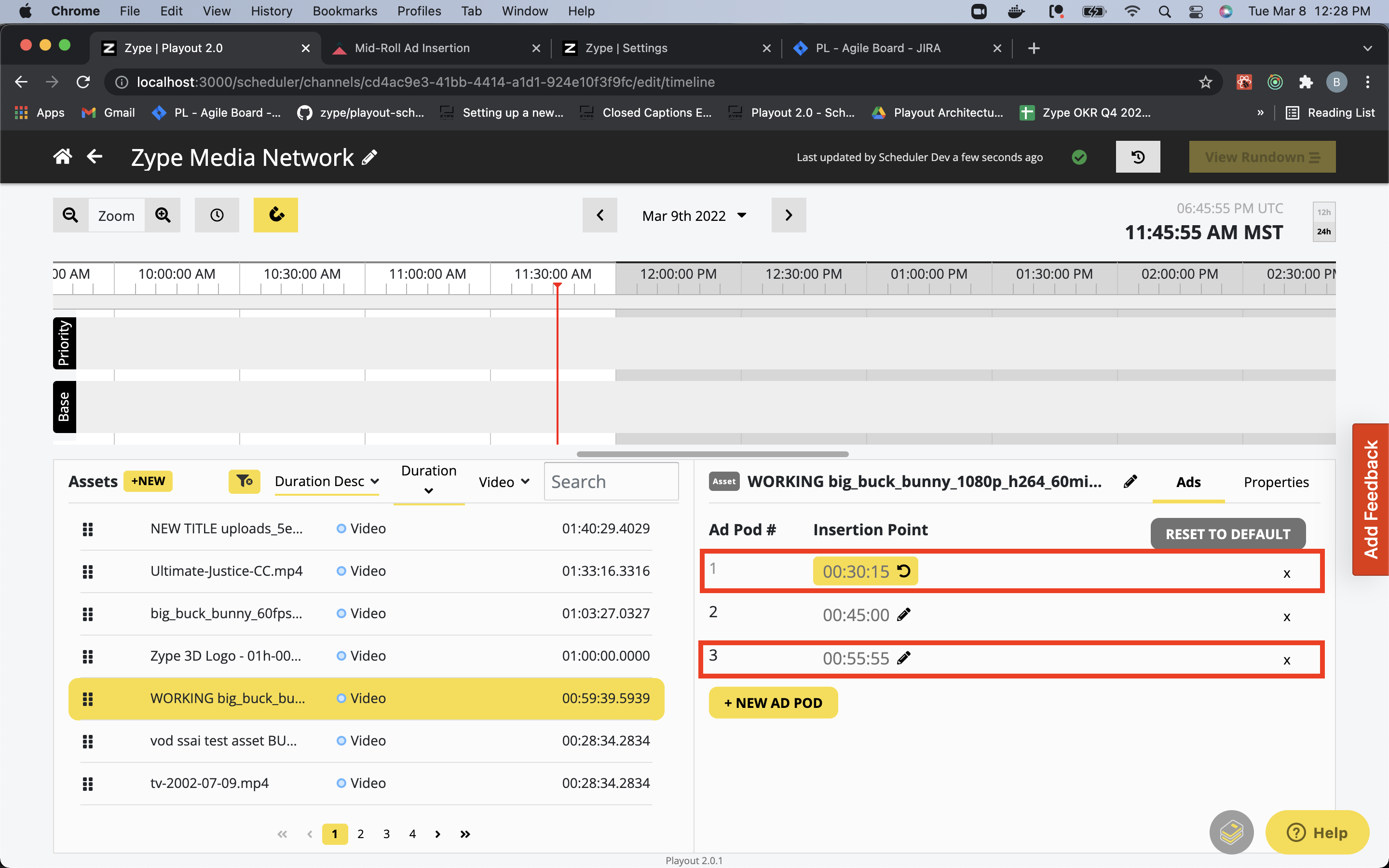The image size is (1389, 868).
Task: Open Duration Desc sort dropdown
Action: (x=327, y=481)
